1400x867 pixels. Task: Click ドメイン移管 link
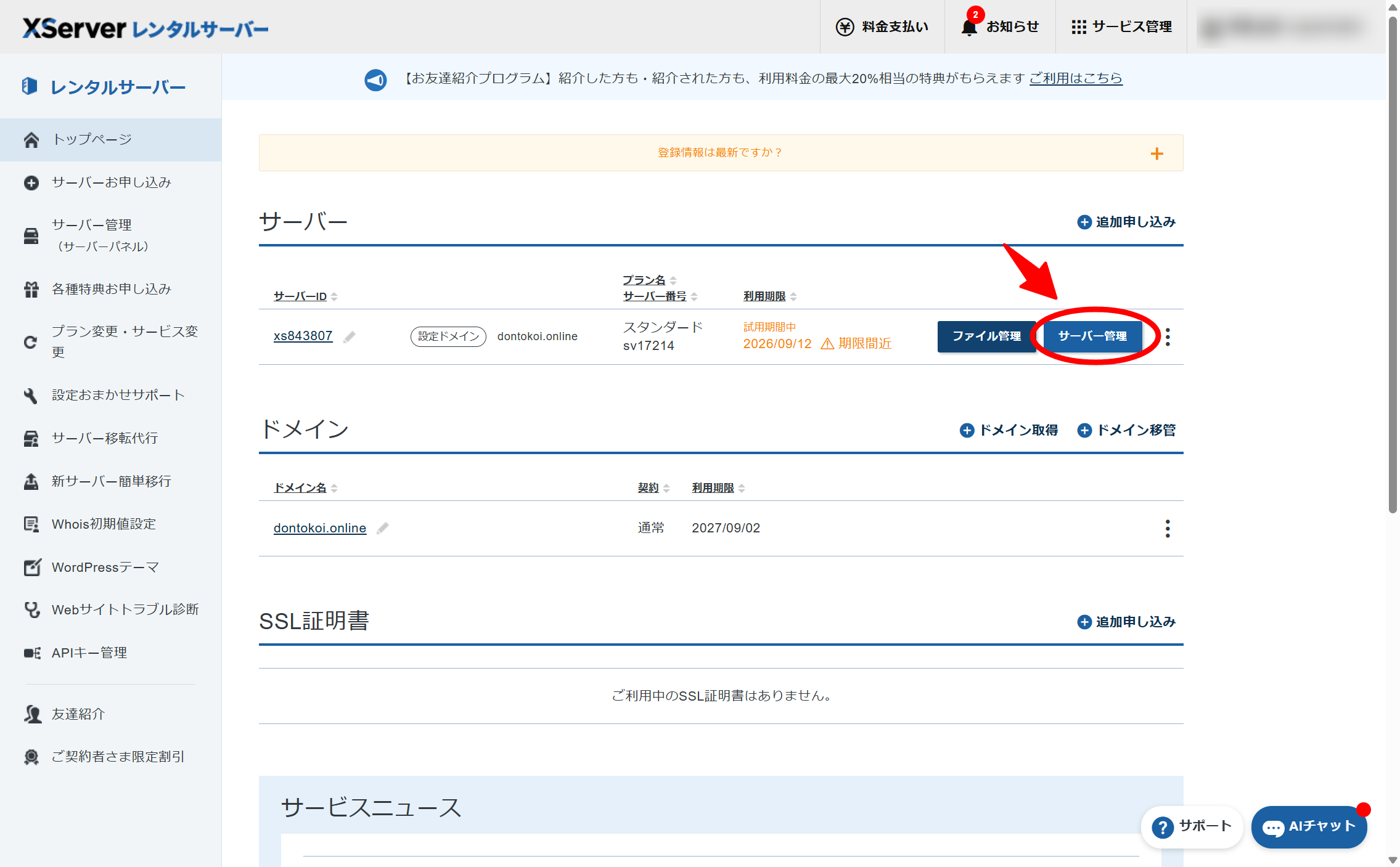tap(1126, 431)
